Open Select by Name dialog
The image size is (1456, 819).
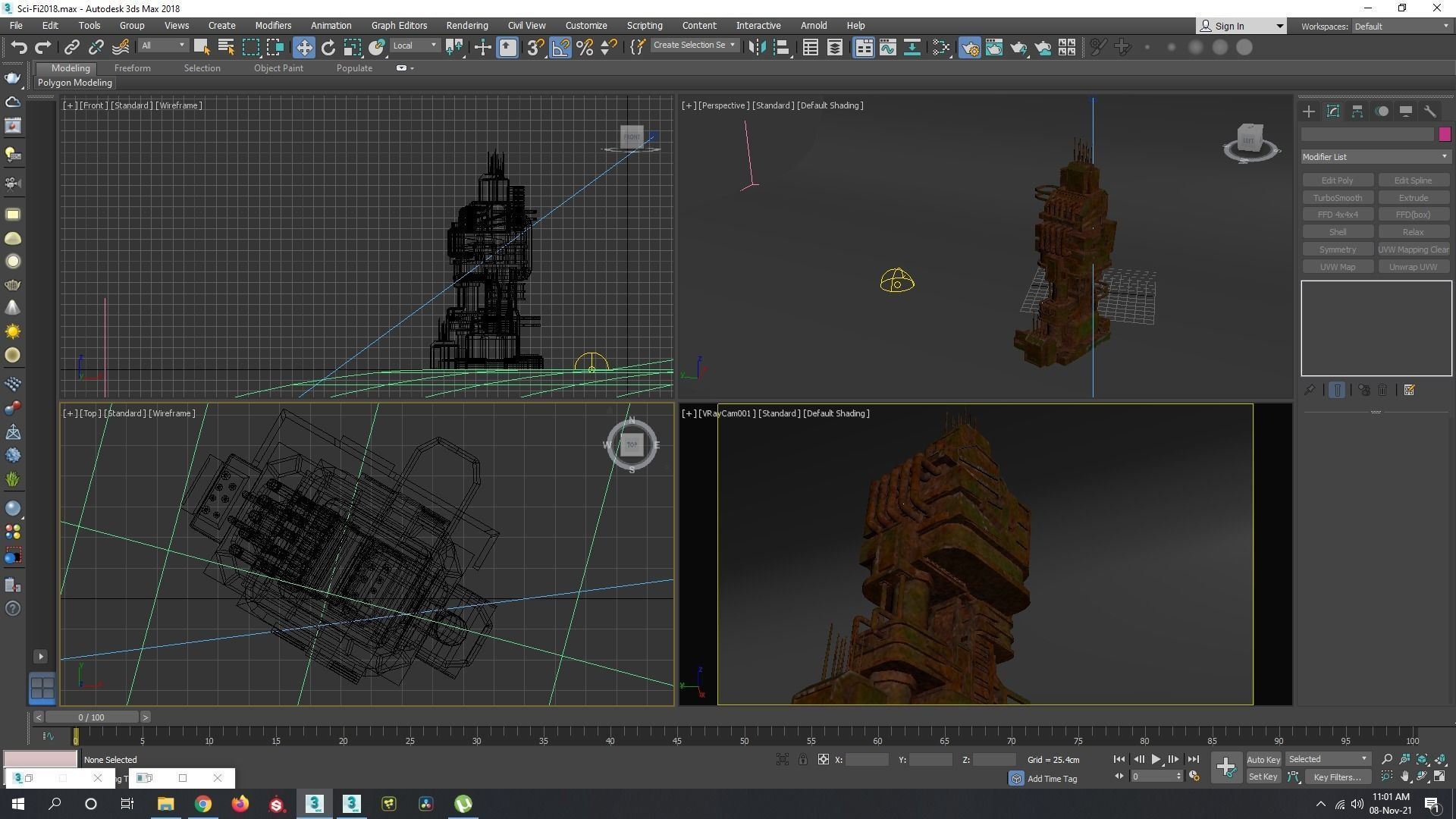225,47
